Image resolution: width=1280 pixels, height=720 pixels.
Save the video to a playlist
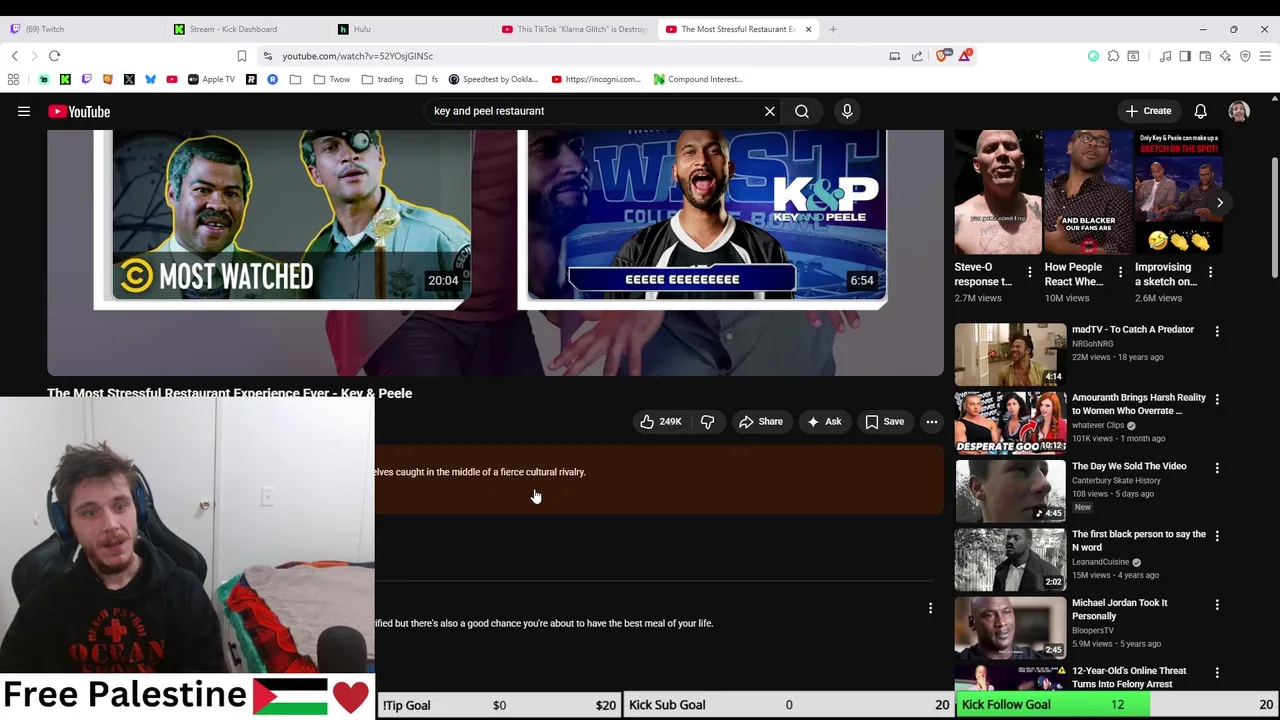click(x=885, y=421)
